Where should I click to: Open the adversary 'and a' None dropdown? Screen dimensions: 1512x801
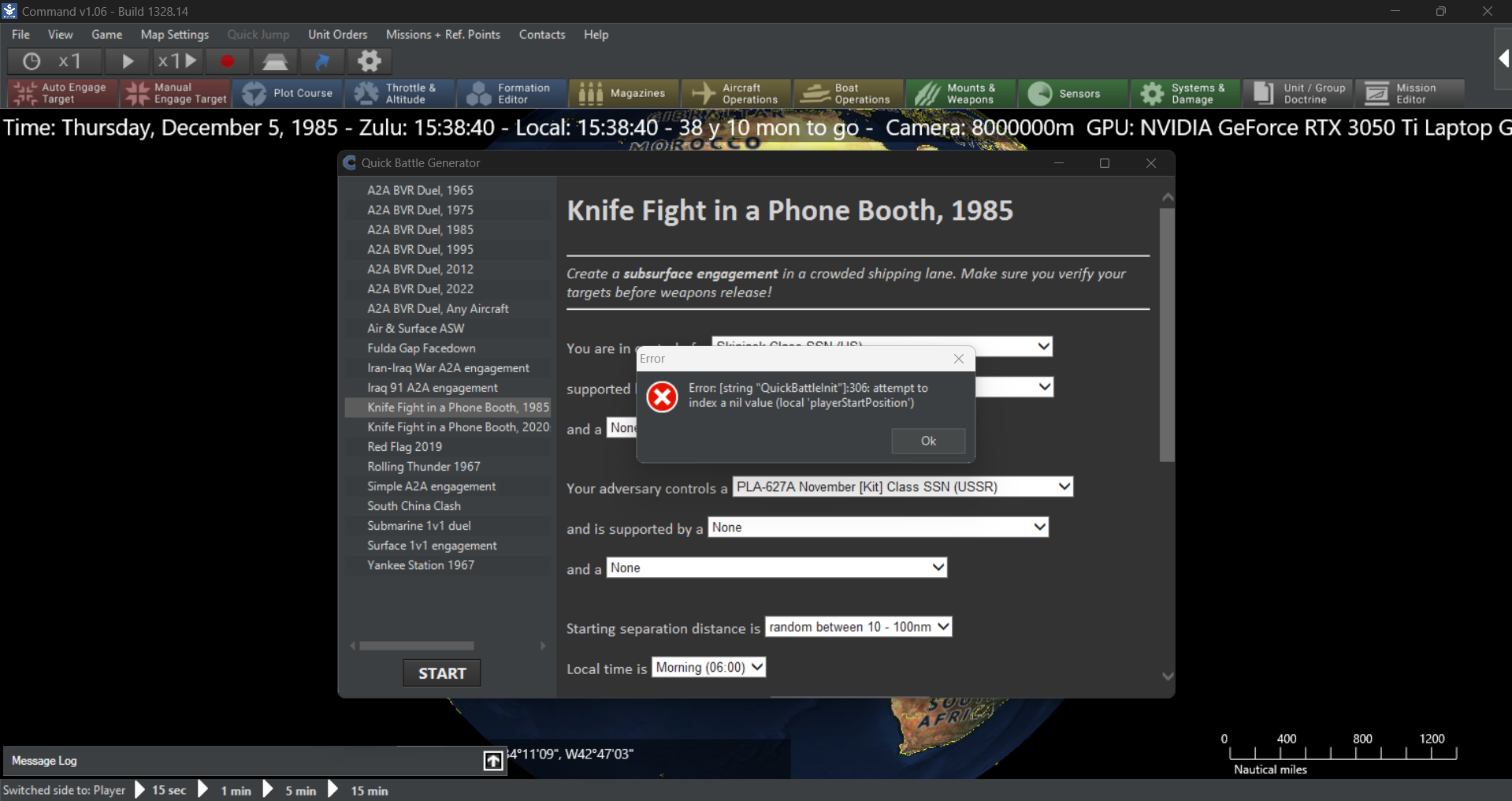coord(777,568)
